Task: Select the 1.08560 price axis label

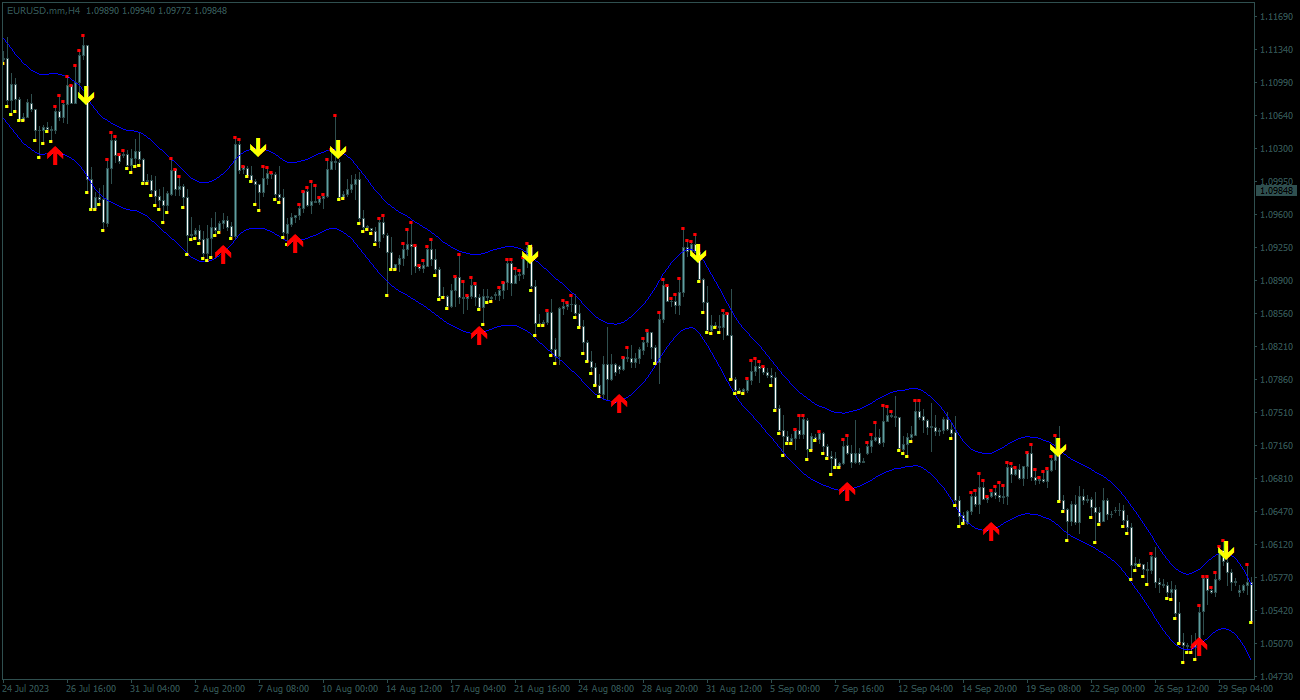Action: pos(1276,314)
